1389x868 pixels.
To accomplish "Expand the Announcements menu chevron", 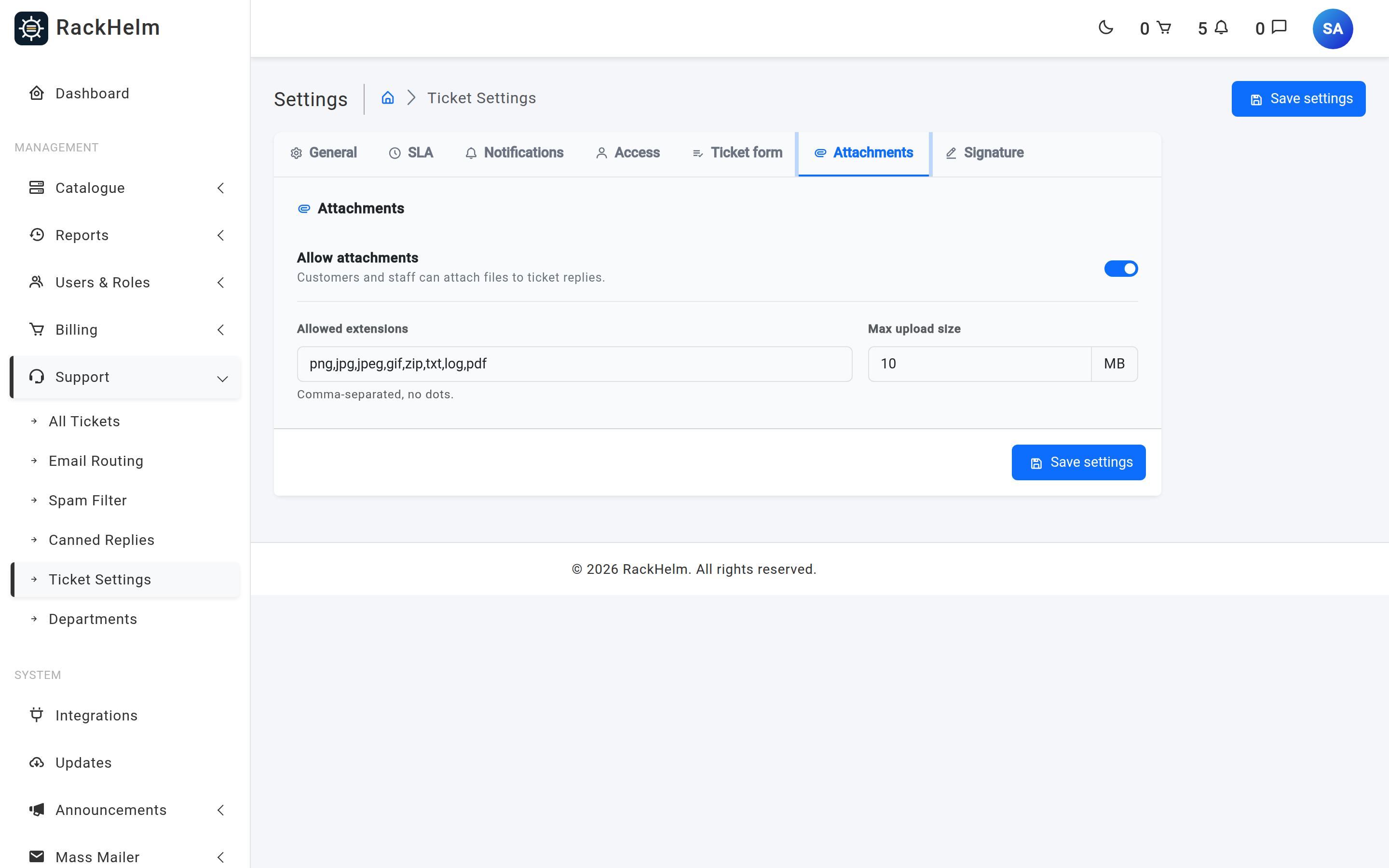I will click(x=221, y=810).
